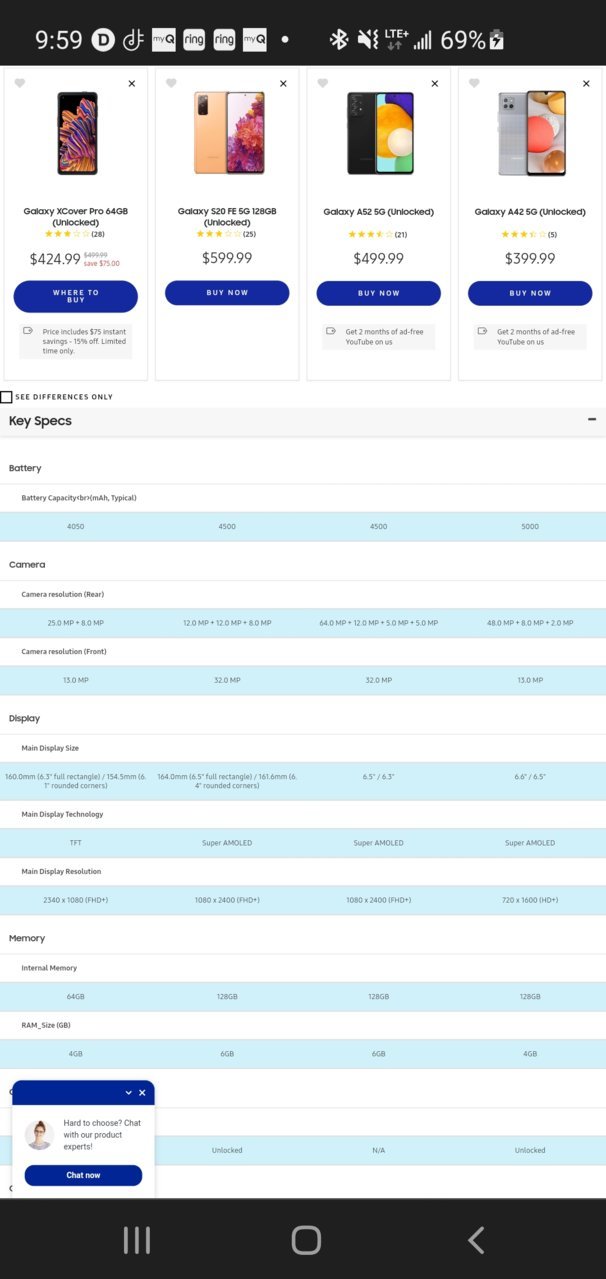Tap A52 5G YouTube offer tag icon

click(x=331, y=331)
